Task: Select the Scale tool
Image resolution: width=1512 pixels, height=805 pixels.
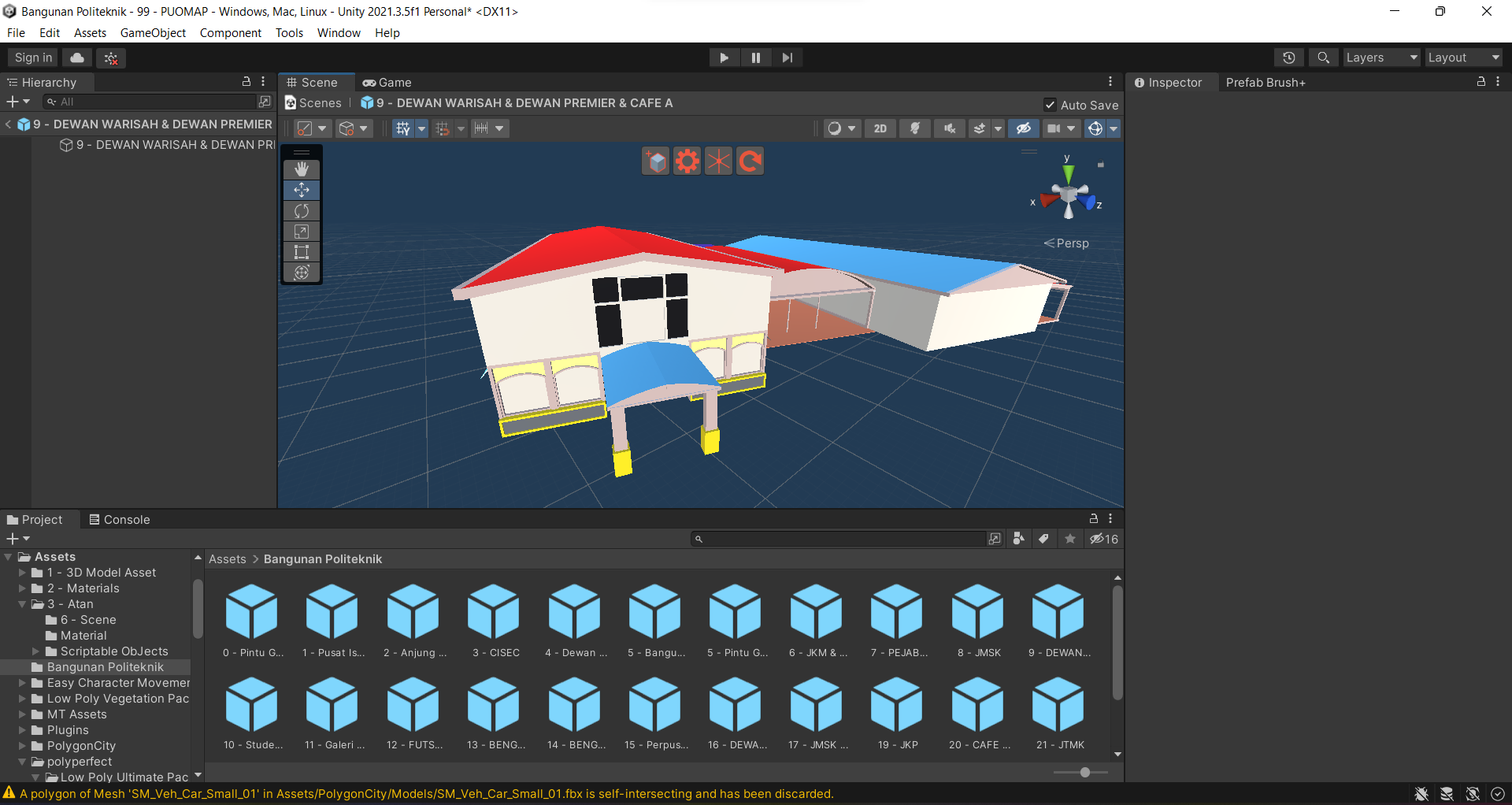Action: (302, 232)
